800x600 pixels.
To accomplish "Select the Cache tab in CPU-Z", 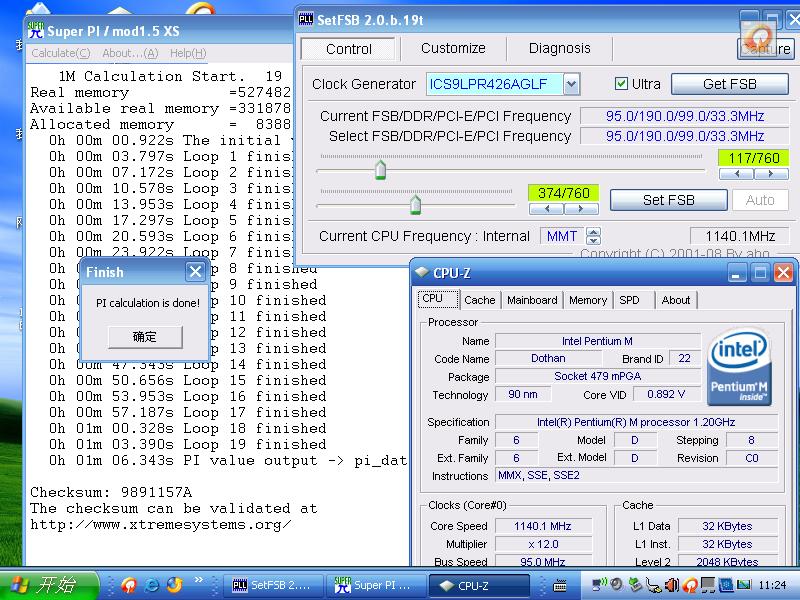I will pos(480,300).
